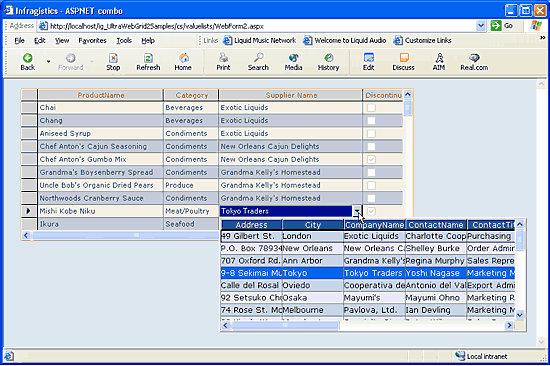Open the address bar dropdown arrow

click(x=481, y=26)
